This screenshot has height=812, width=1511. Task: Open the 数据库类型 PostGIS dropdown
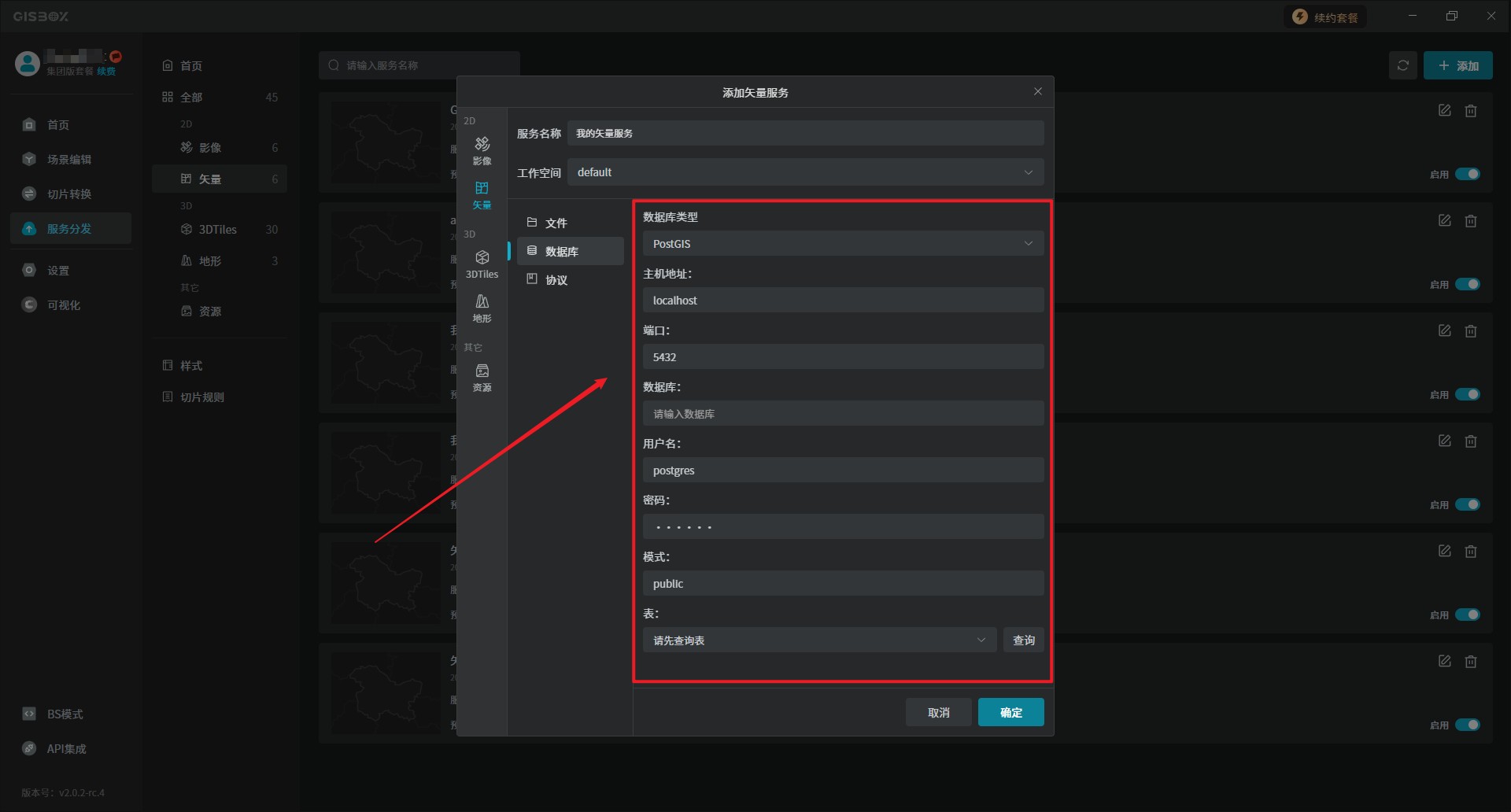pos(843,244)
